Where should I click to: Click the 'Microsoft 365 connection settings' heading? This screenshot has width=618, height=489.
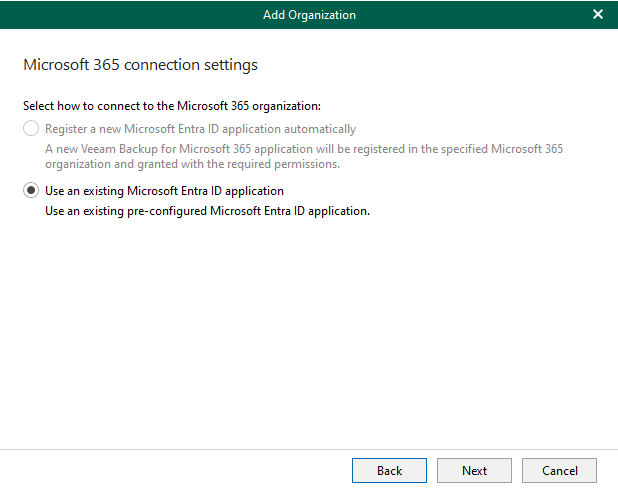140,65
